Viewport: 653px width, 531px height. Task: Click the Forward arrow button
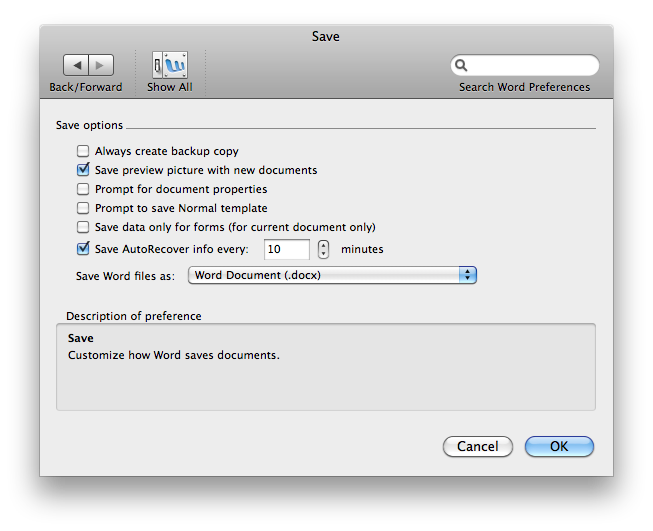click(101, 65)
